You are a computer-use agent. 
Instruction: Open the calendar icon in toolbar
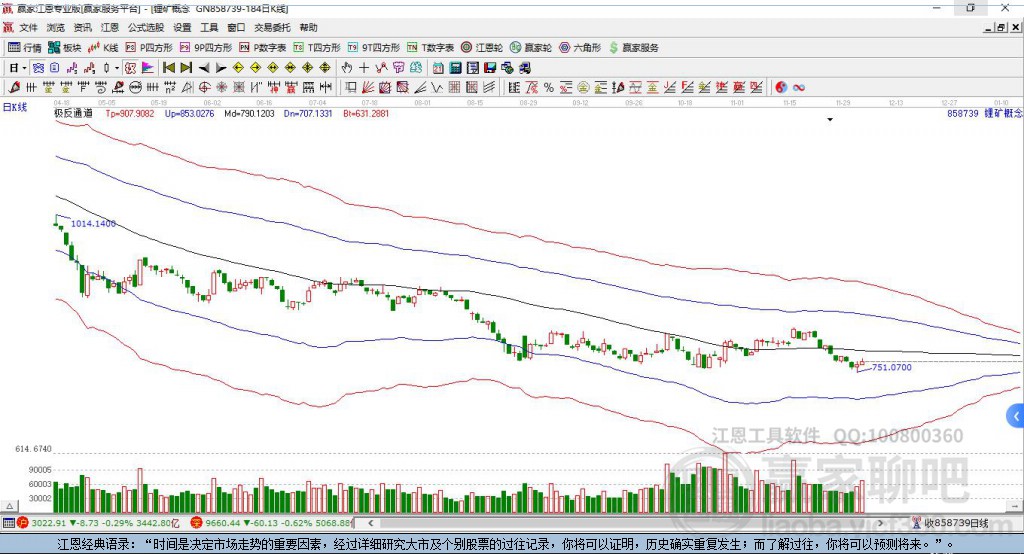[438, 67]
